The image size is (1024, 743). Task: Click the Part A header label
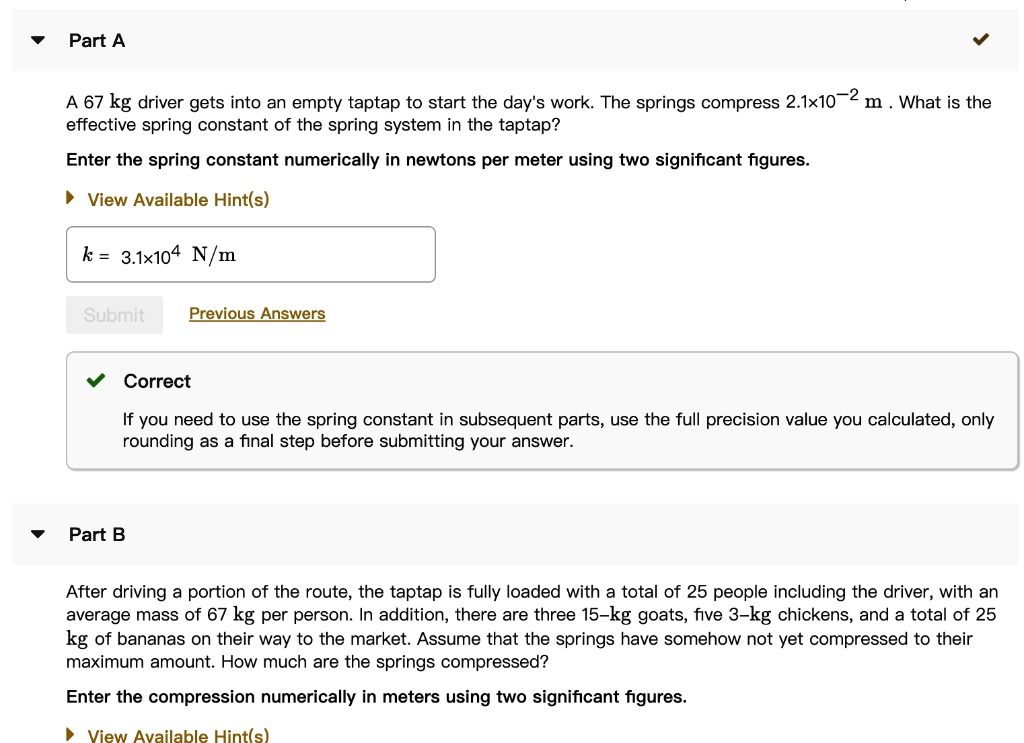(97, 41)
